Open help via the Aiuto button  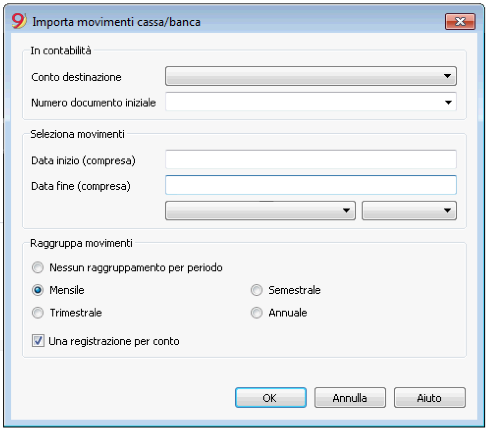tap(430, 398)
